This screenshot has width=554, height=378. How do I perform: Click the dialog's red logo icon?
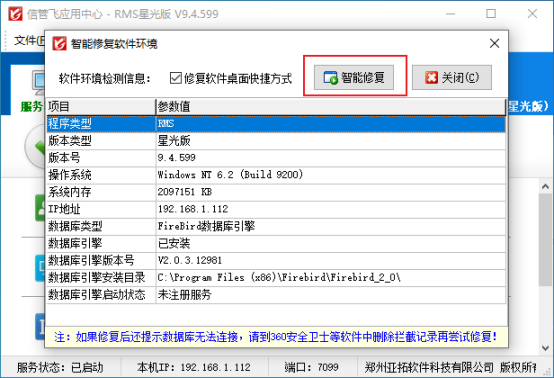click(x=59, y=43)
